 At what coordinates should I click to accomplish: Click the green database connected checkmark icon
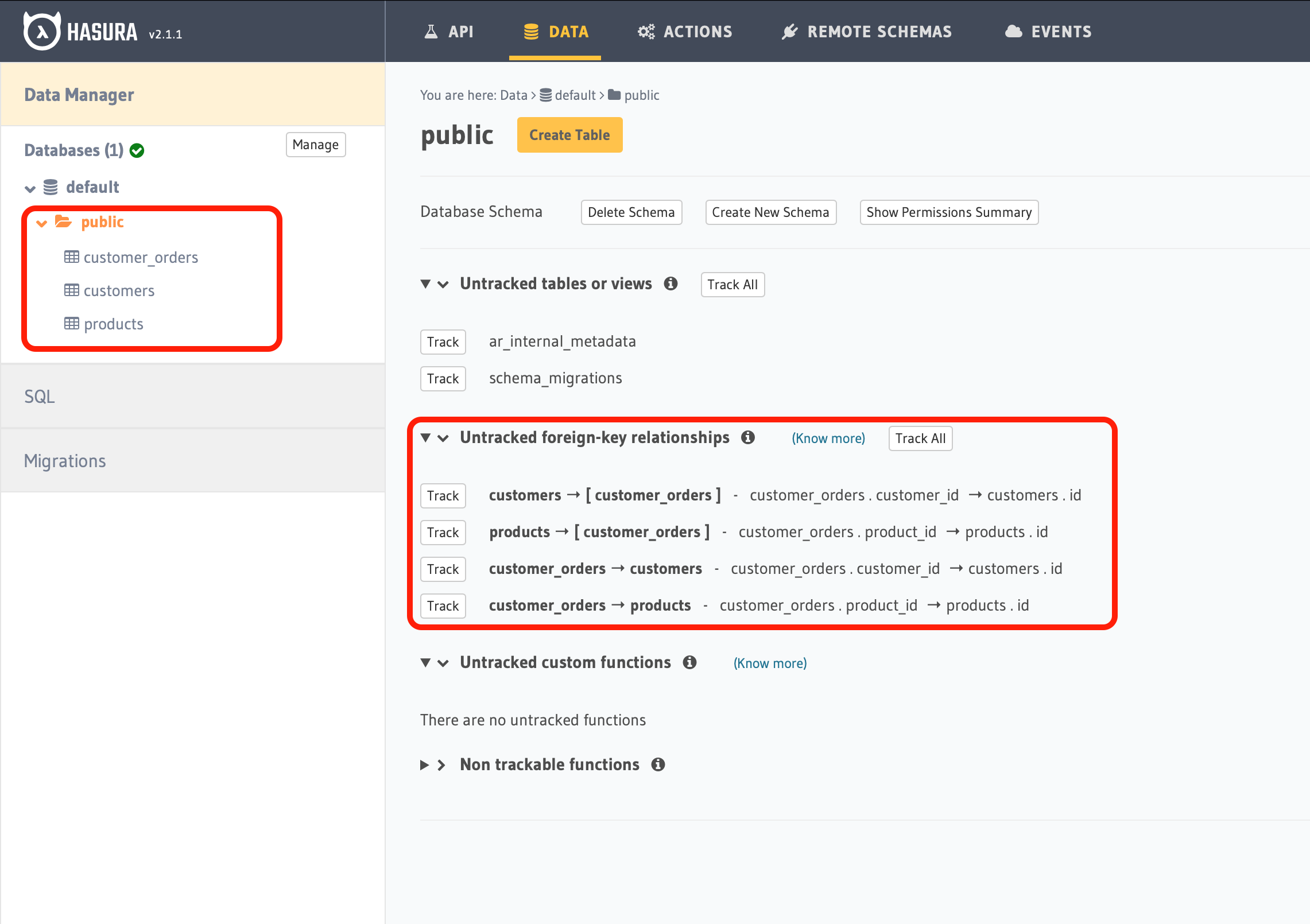(x=137, y=150)
